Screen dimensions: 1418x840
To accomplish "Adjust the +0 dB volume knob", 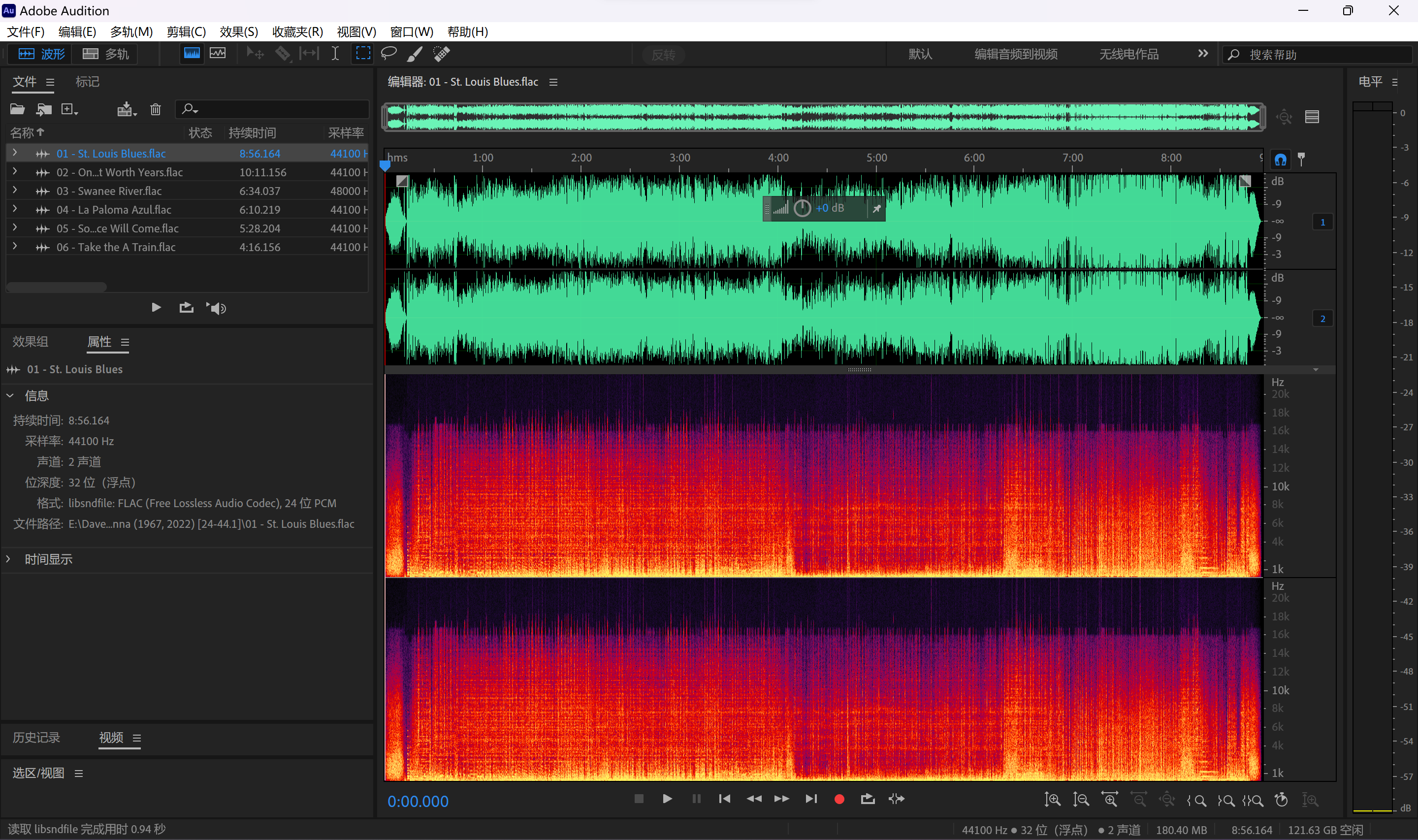I will pos(802,208).
